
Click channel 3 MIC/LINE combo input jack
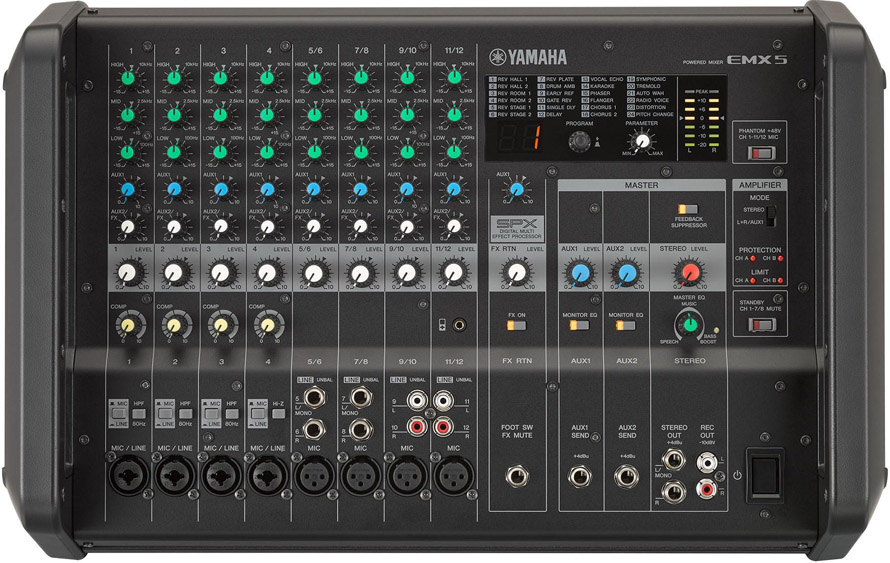222,475
